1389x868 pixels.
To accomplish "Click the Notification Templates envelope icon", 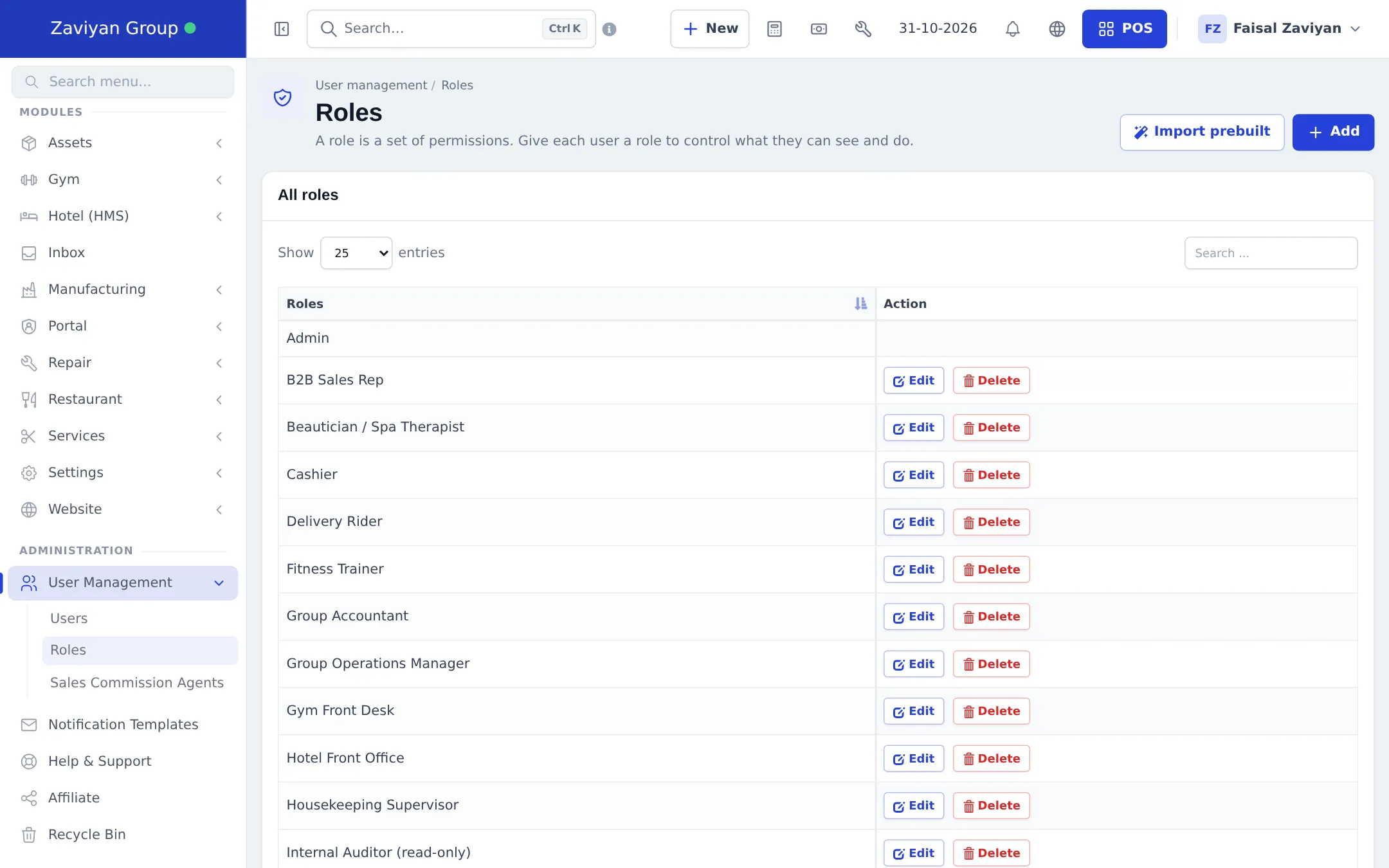I will (29, 725).
